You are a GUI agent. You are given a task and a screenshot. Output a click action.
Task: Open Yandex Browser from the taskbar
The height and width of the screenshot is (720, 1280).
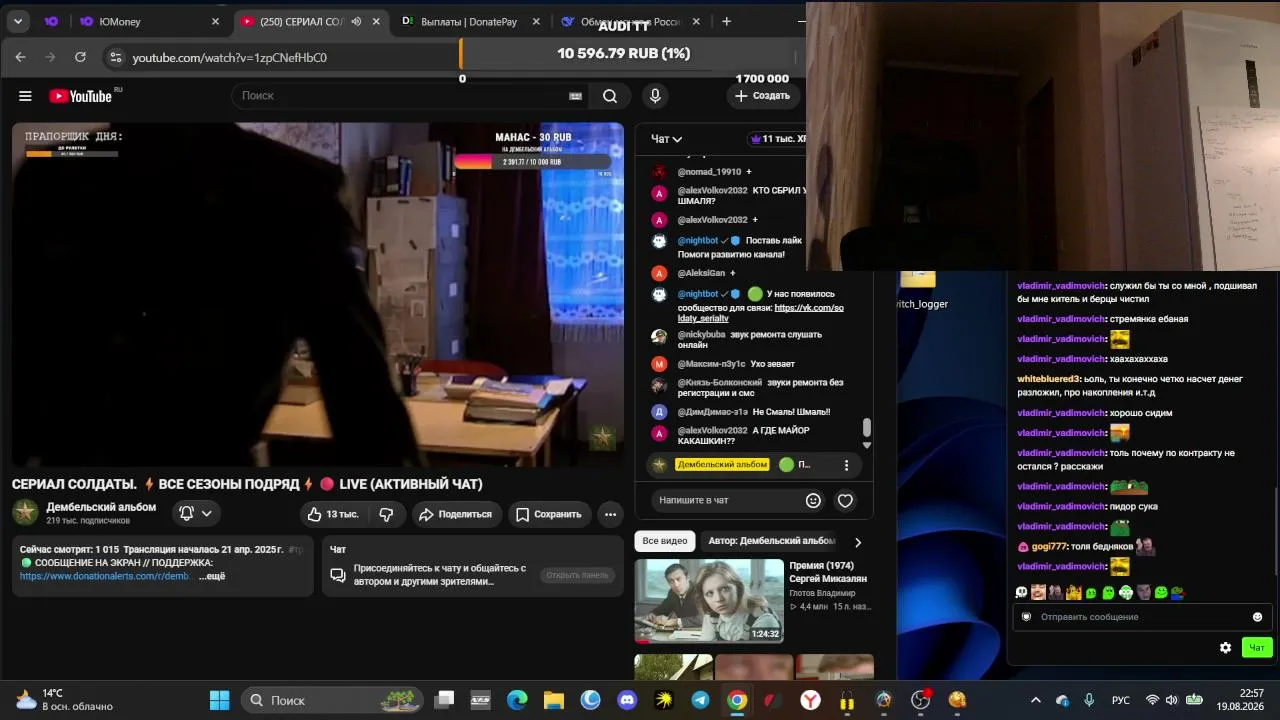pyautogui.click(x=810, y=700)
